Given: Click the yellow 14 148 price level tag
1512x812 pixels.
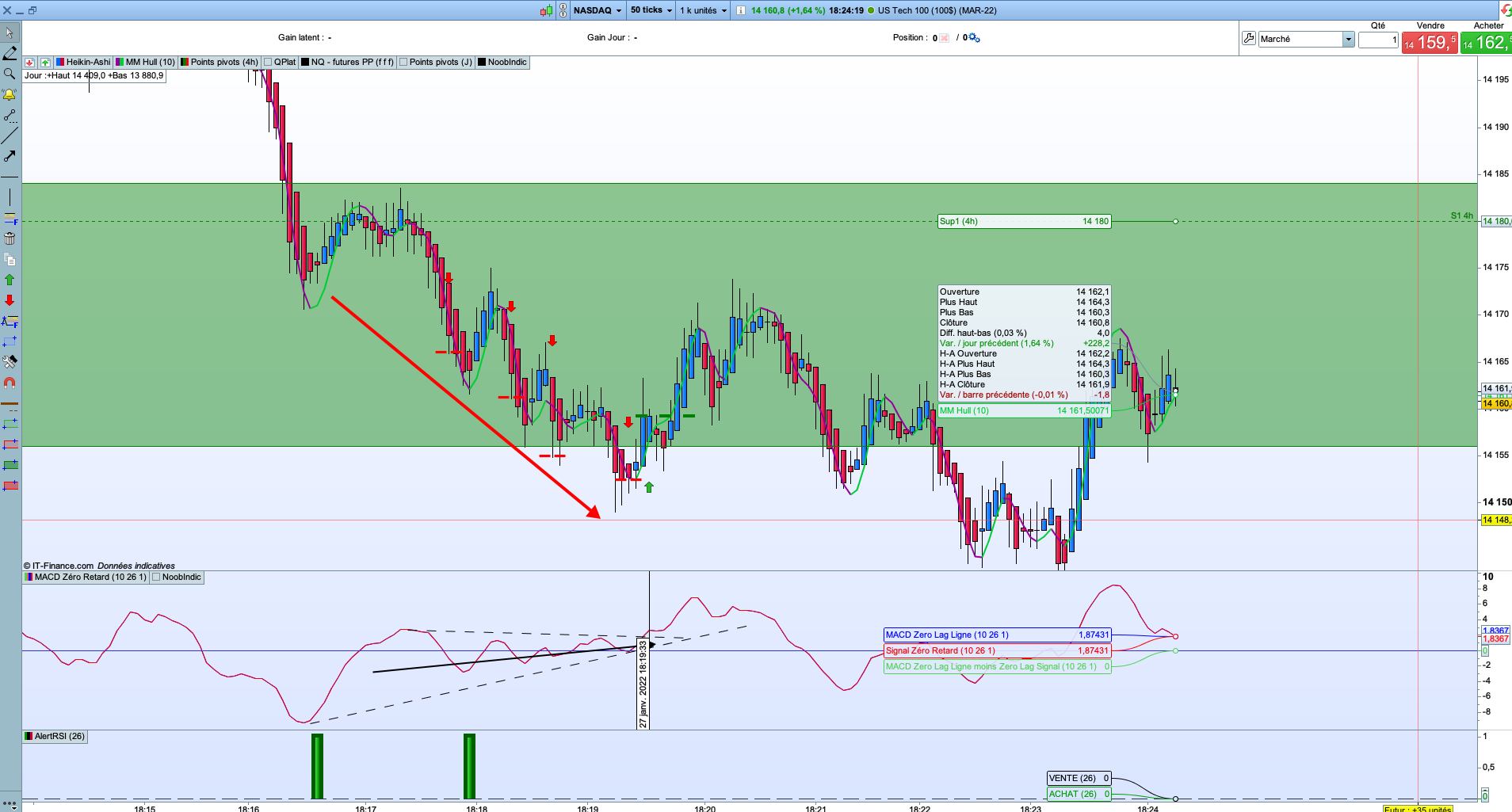Looking at the screenshot, I should tap(1496, 520).
